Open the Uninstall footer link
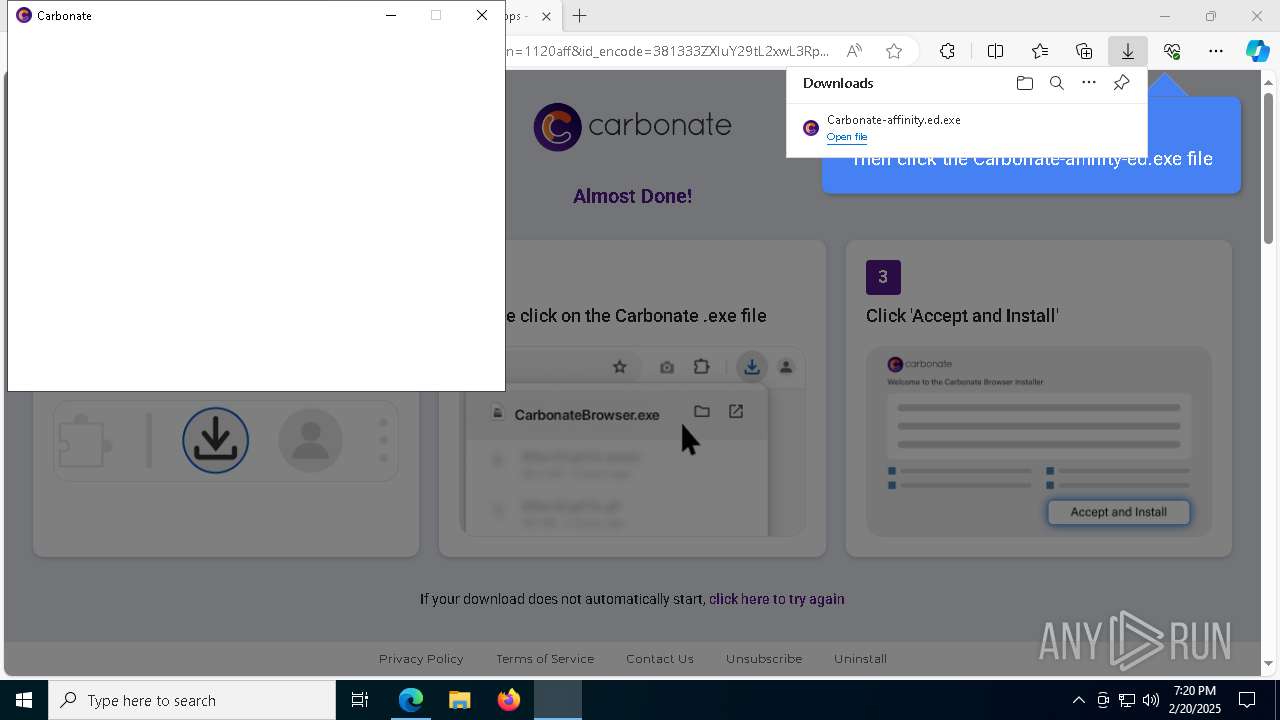 tap(860, 659)
